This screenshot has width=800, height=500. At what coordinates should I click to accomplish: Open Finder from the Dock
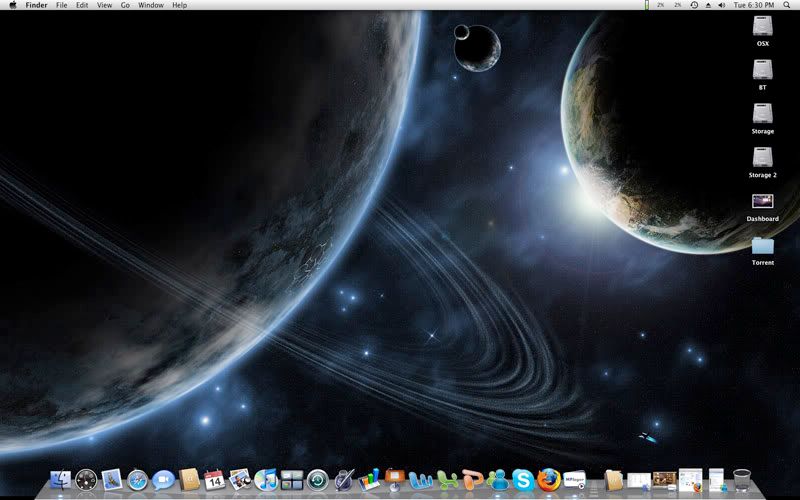60,480
